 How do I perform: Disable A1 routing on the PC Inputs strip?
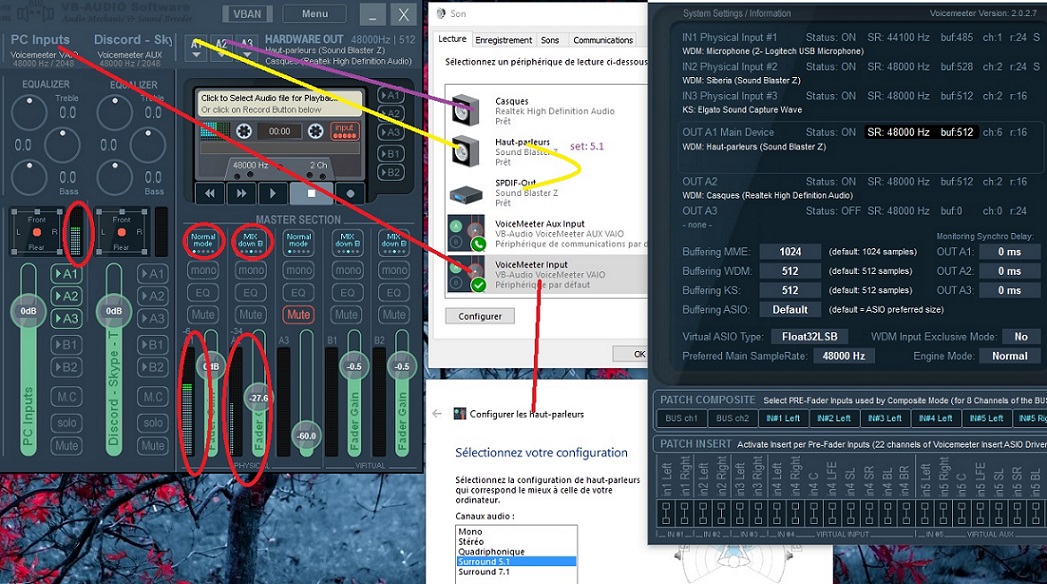click(x=66, y=274)
